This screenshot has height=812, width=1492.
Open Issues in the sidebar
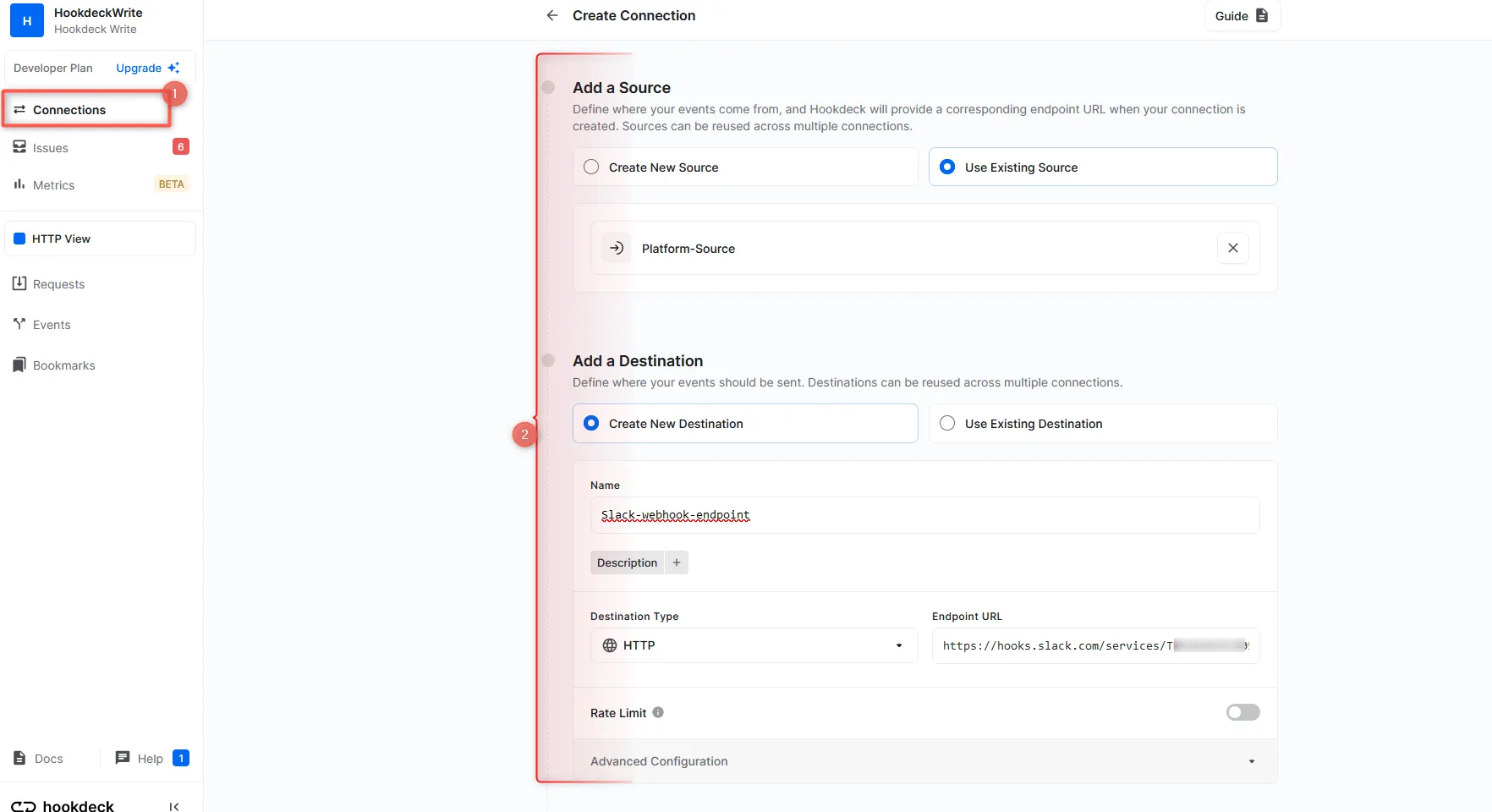(51, 148)
